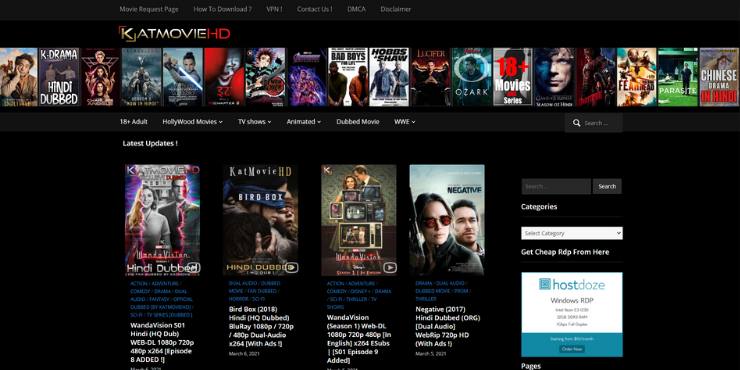The width and height of the screenshot is (740, 370).
Task: Click Order Now in hostdoze ad
Action: (572, 349)
